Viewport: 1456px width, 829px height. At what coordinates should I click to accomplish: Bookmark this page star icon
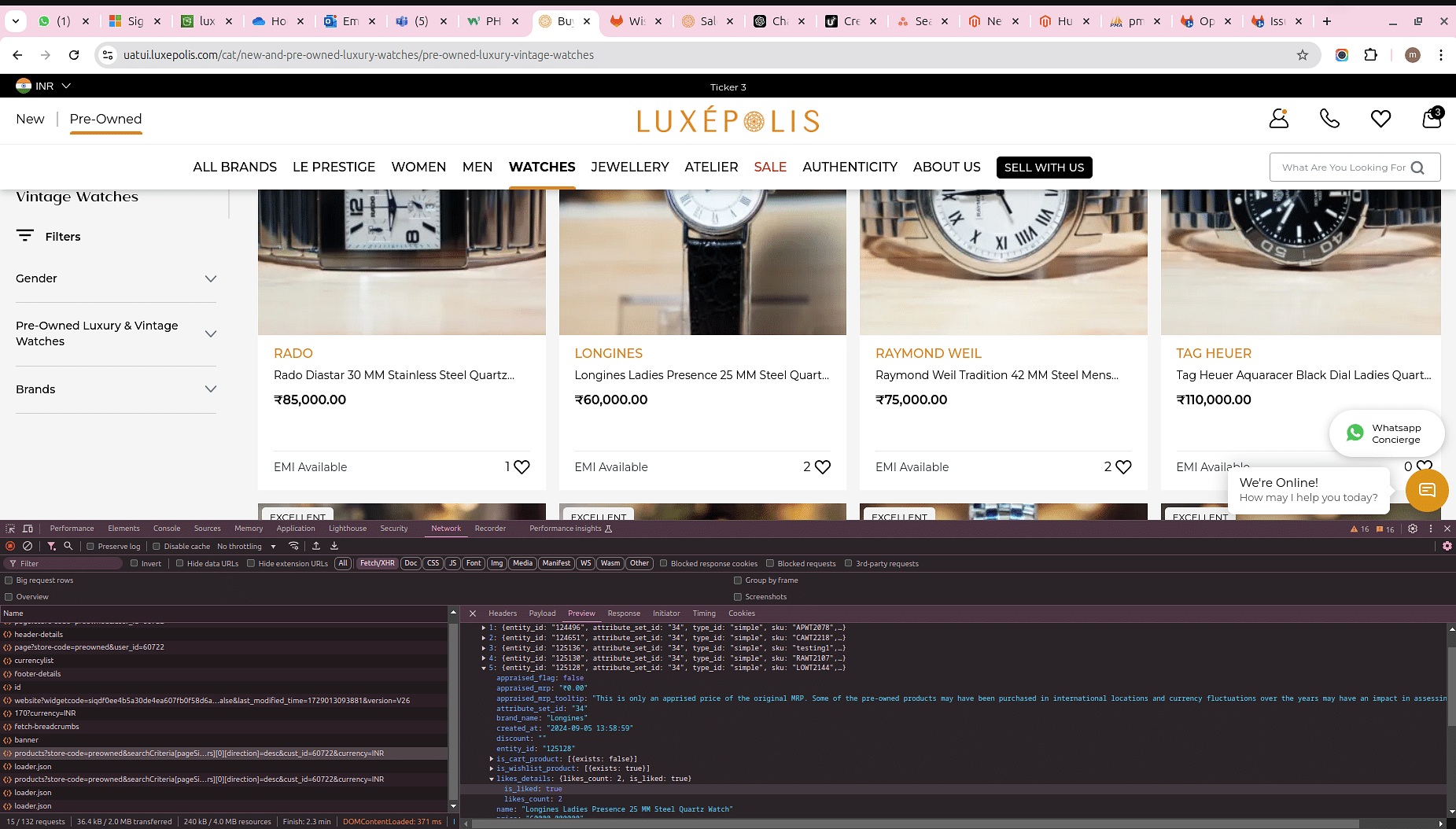click(x=1303, y=55)
